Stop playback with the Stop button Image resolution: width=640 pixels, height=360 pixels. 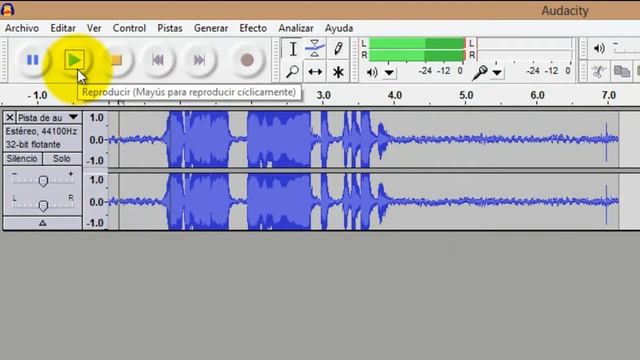point(117,60)
